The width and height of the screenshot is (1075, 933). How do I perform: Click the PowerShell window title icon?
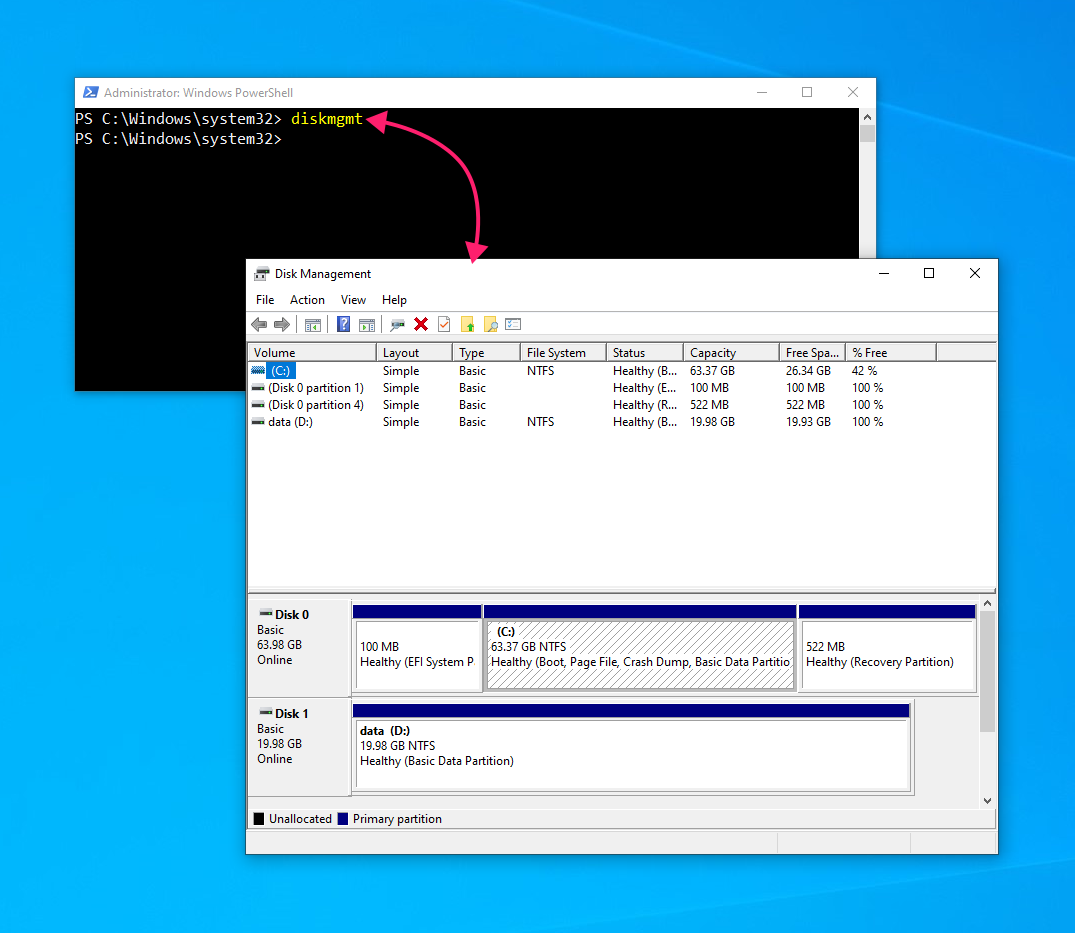(90, 93)
